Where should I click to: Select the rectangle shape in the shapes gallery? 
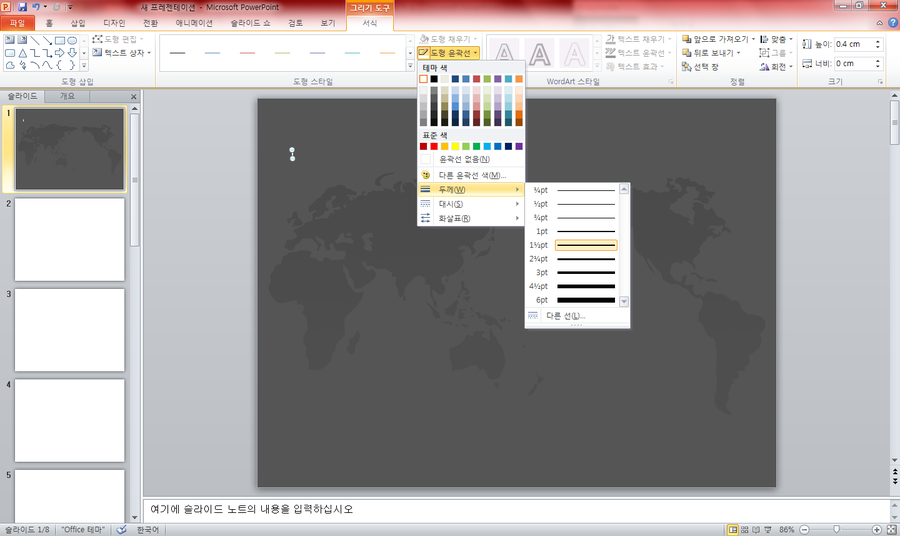(60, 41)
